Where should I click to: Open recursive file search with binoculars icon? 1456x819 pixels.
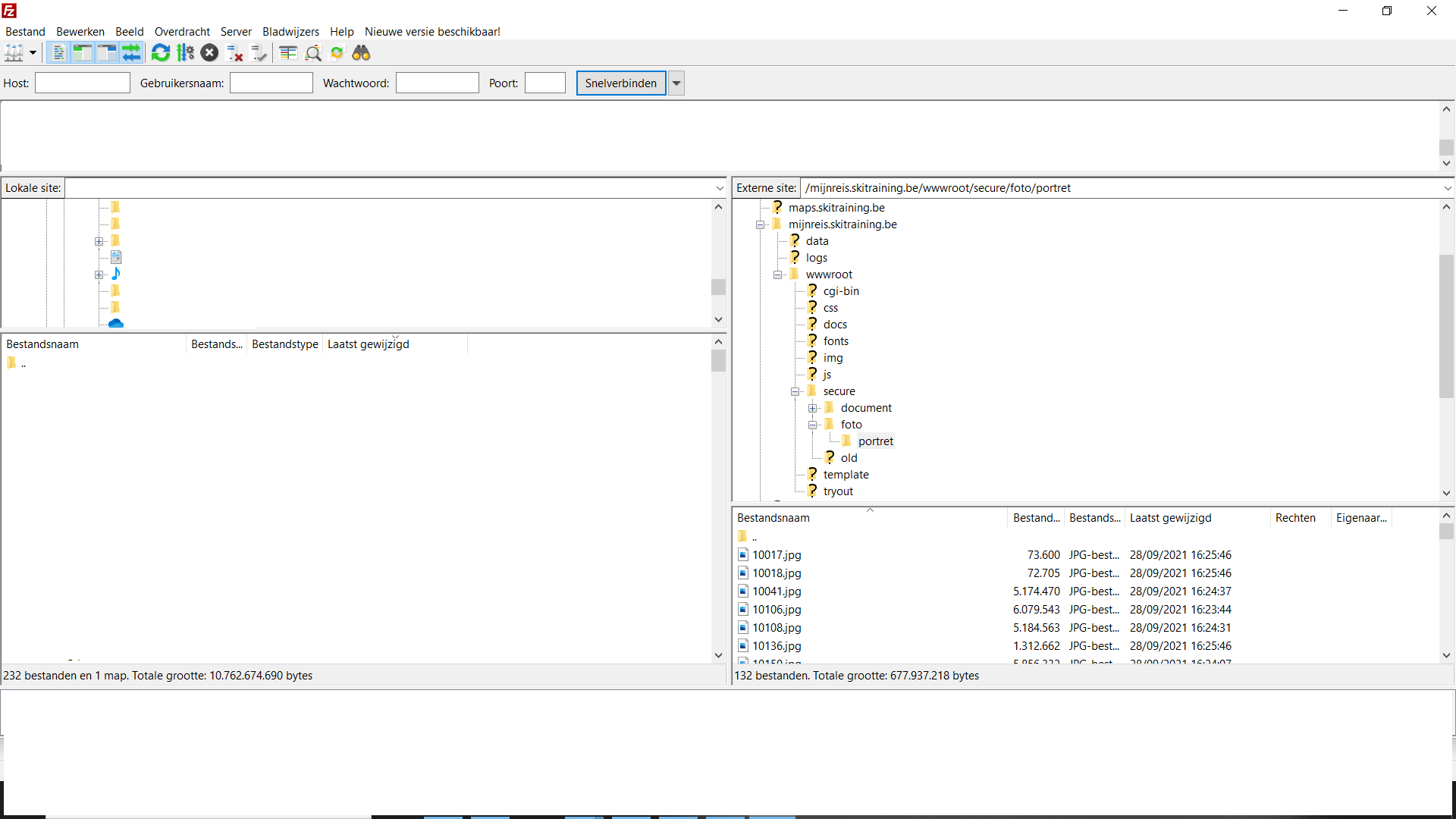[x=361, y=53]
